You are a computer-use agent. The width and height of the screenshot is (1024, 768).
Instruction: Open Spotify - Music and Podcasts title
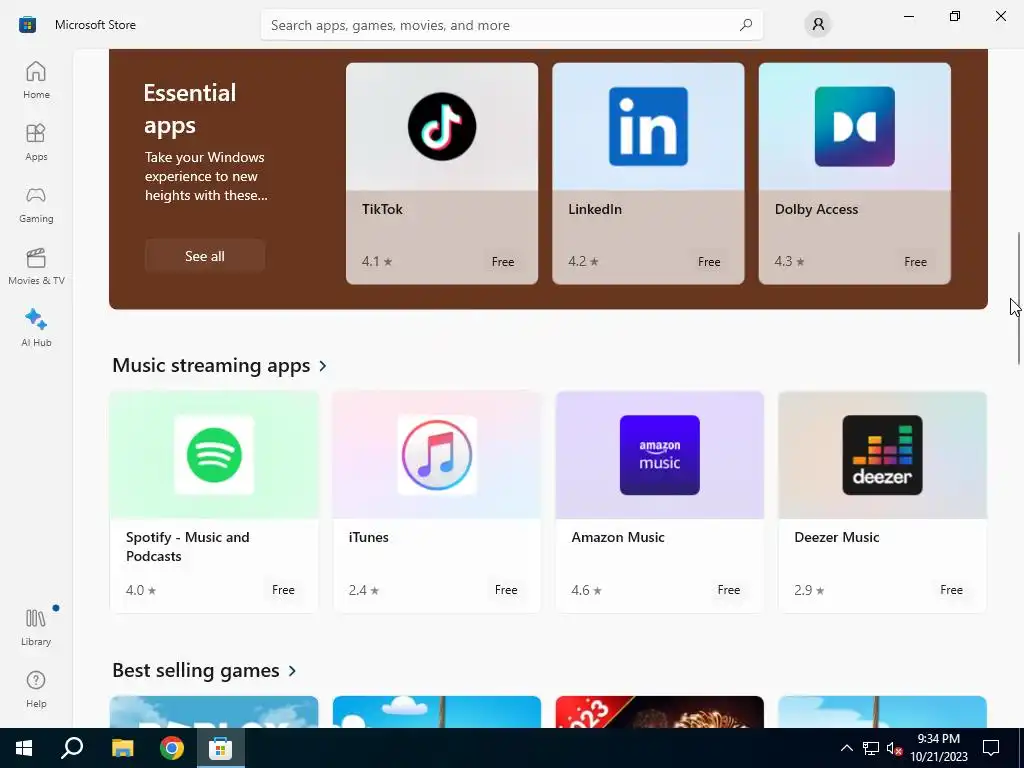[187, 547]
